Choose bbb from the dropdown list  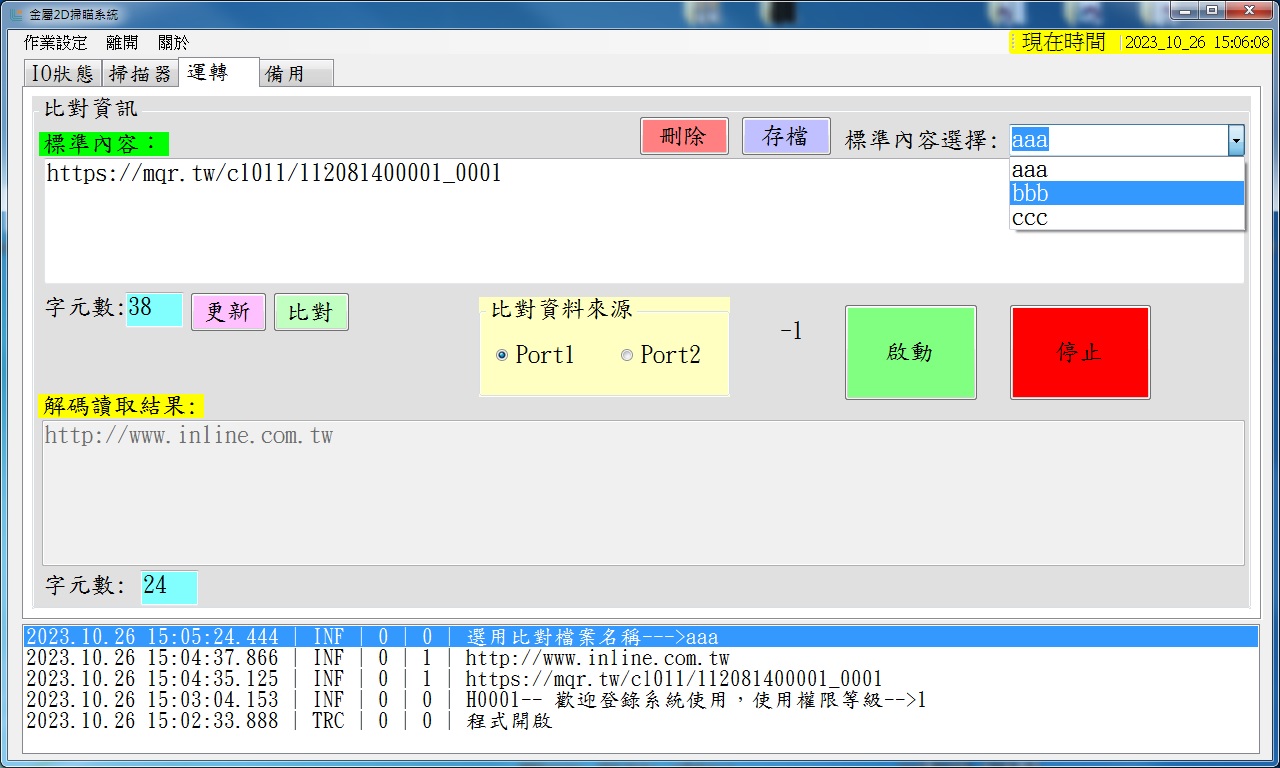1127,194
